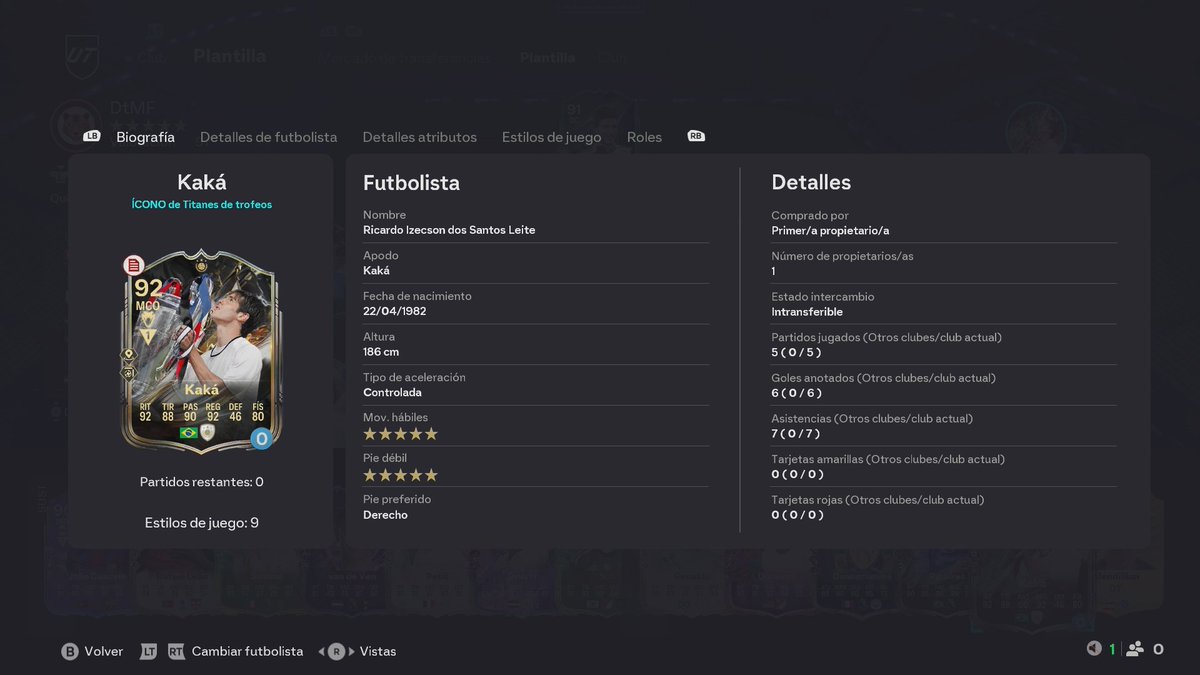
Task: Click the LT trigger icon
Action: click(x=148, y=651)
